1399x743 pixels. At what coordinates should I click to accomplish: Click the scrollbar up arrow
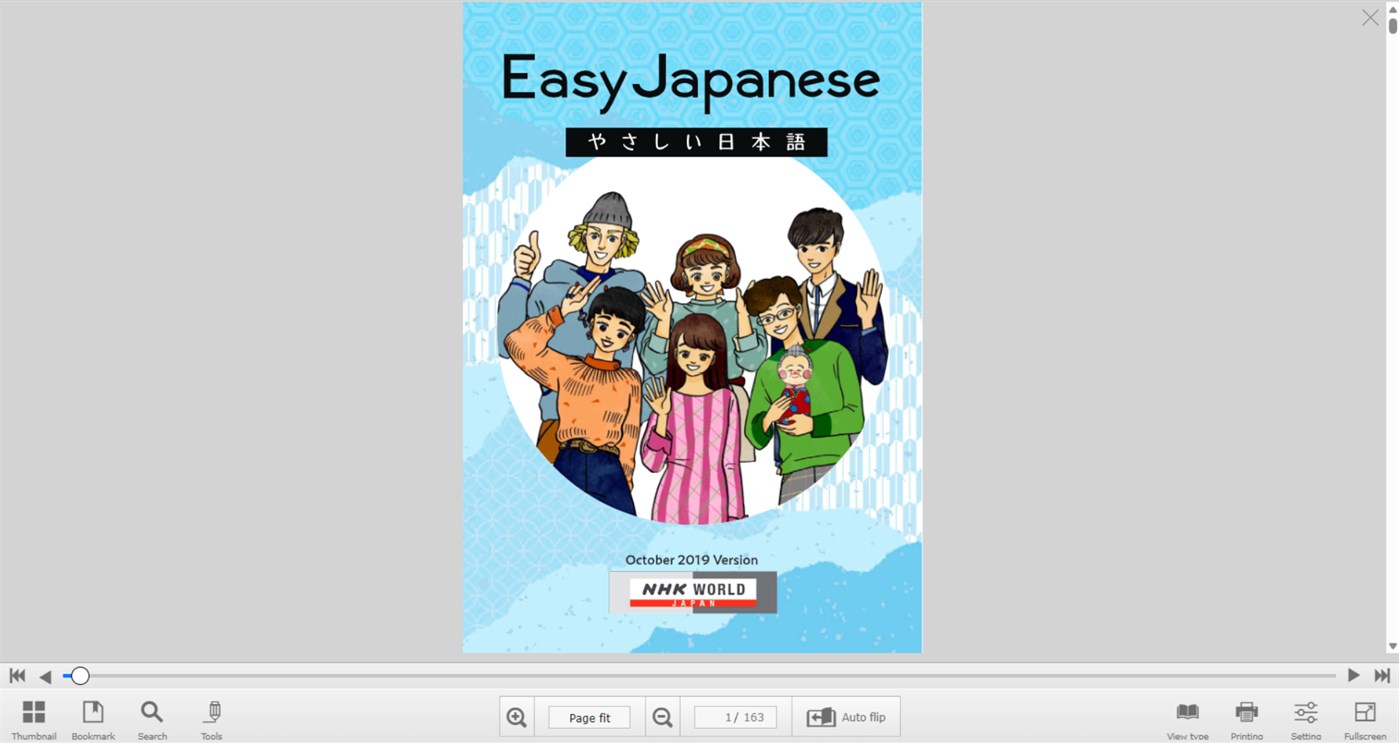(1393, 8)
